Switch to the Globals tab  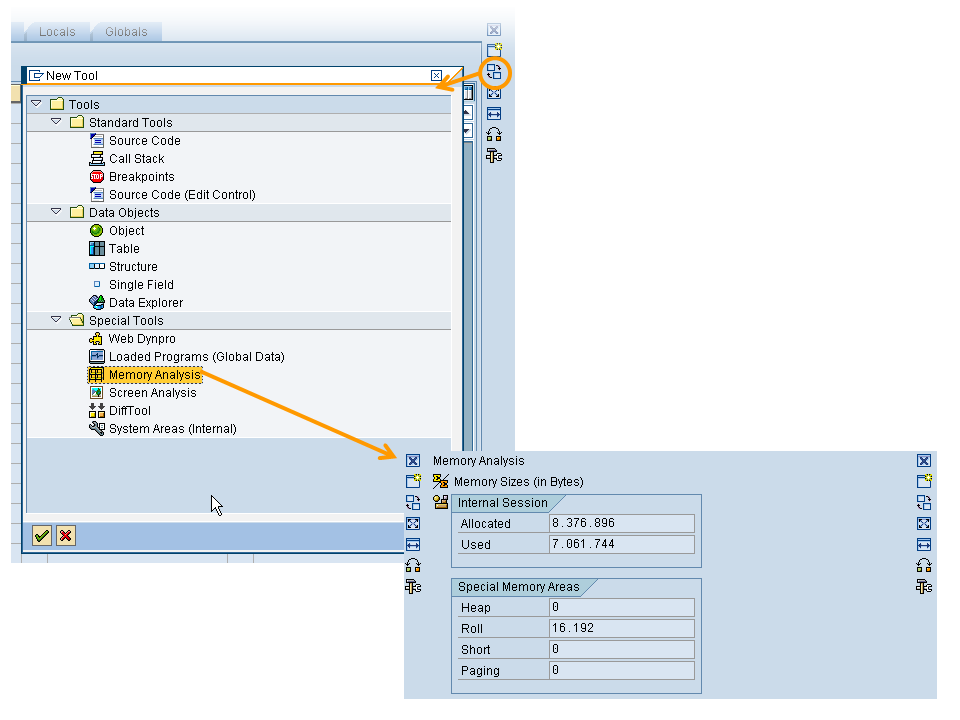[x=126, y=32]
